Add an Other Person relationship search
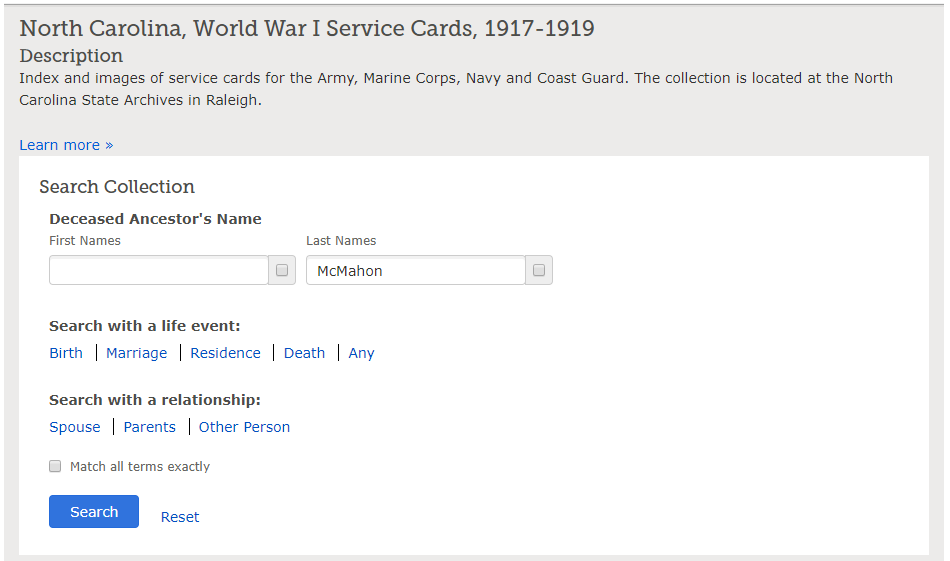 coord(244,427)
